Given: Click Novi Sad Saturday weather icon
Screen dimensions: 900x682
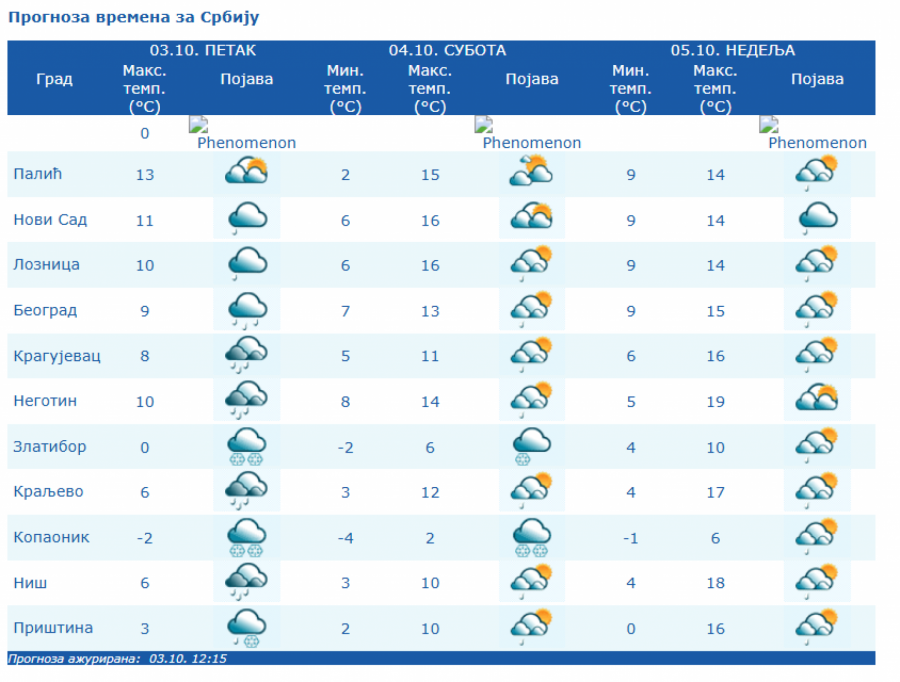Looking at the screenshot, I should [x=531, y=219].
